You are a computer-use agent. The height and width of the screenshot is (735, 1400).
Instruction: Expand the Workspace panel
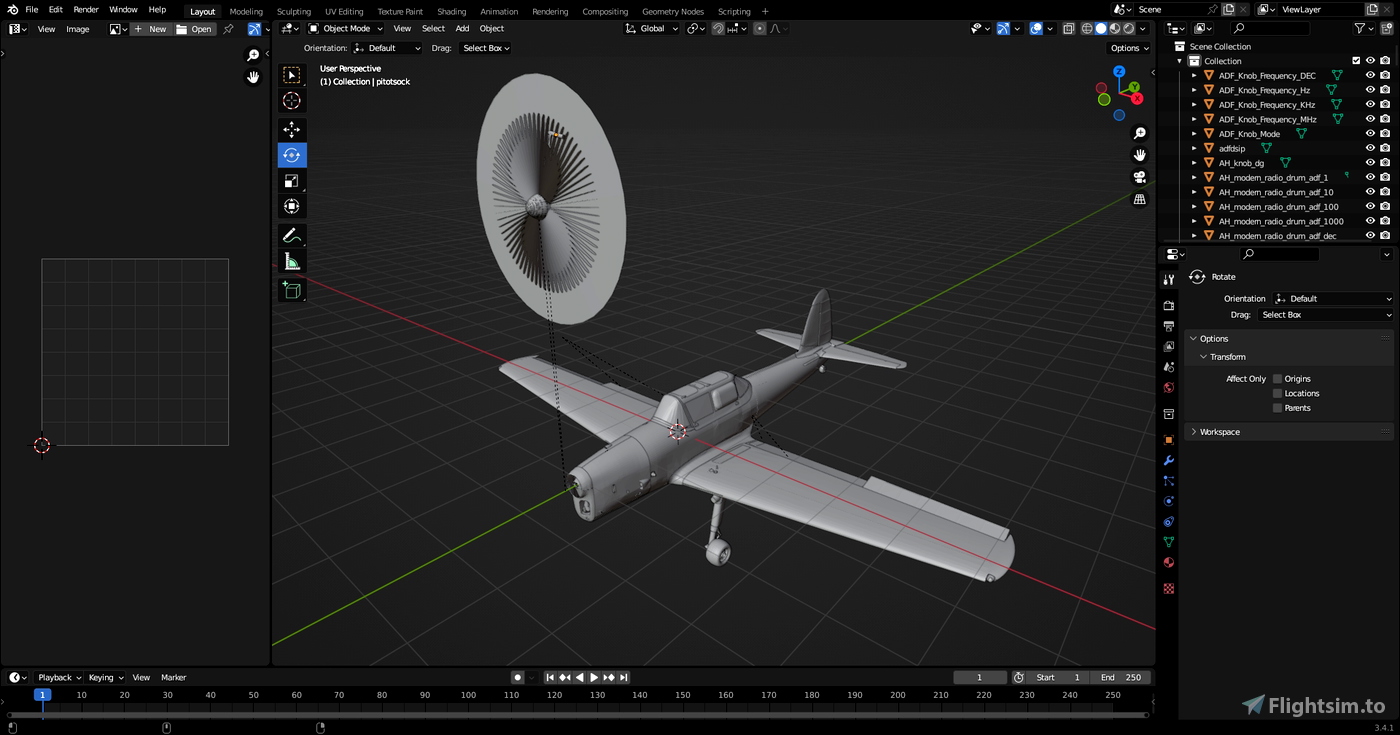point(1193,432)
